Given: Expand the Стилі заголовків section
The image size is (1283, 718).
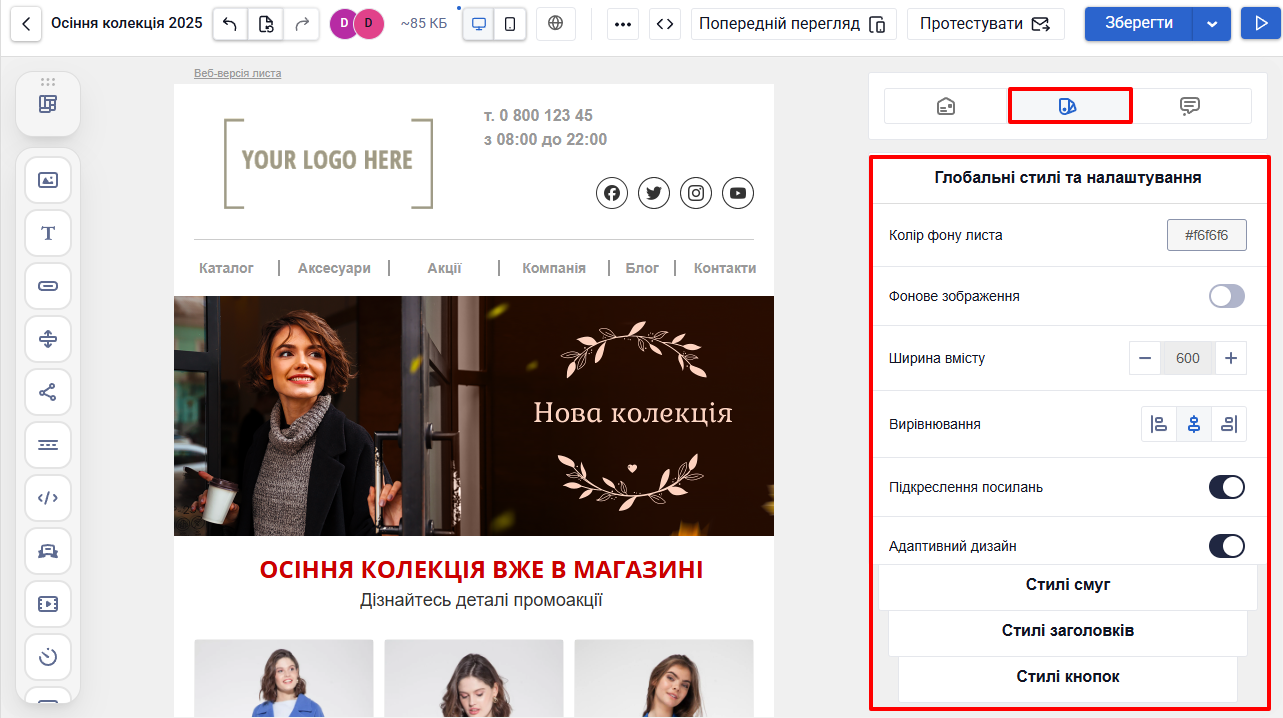Looking at the screenshot, I should pyautogui.click(x=1068, y=631).
